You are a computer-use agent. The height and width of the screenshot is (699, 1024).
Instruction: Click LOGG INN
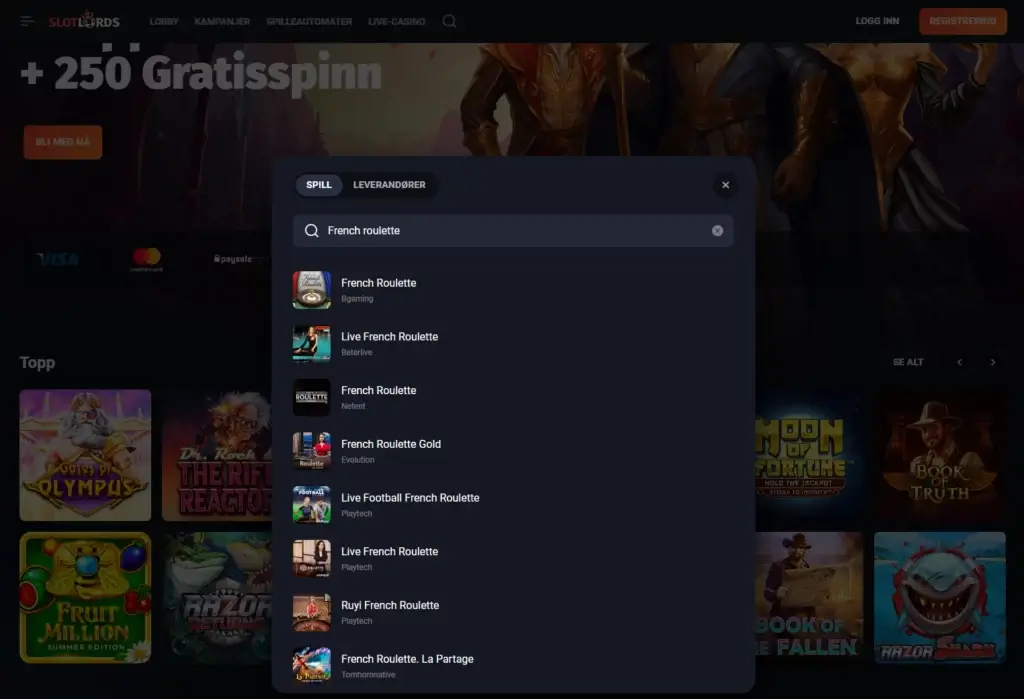pos(877,21)
